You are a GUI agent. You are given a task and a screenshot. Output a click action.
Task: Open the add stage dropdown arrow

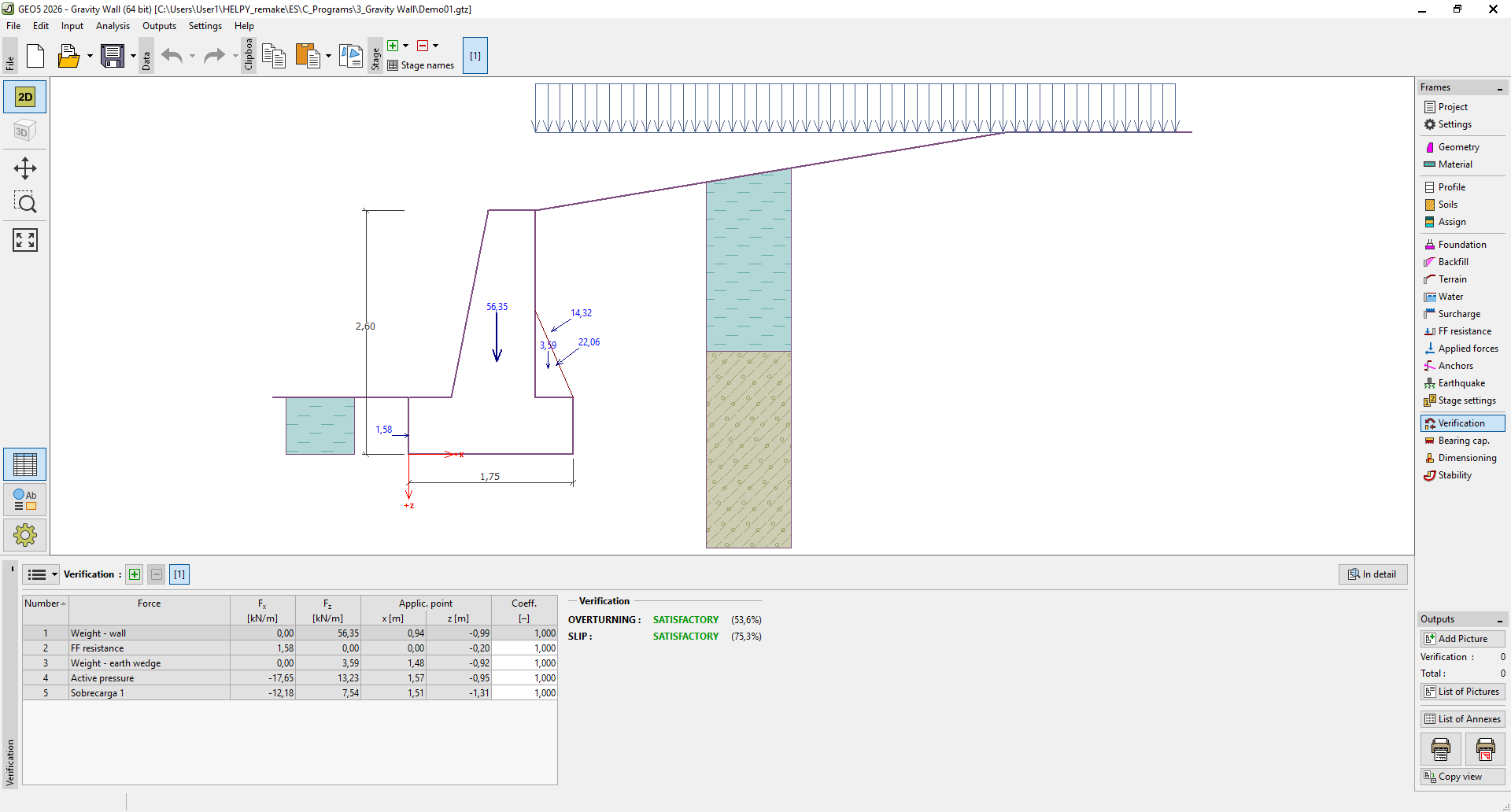click(406, 46)
